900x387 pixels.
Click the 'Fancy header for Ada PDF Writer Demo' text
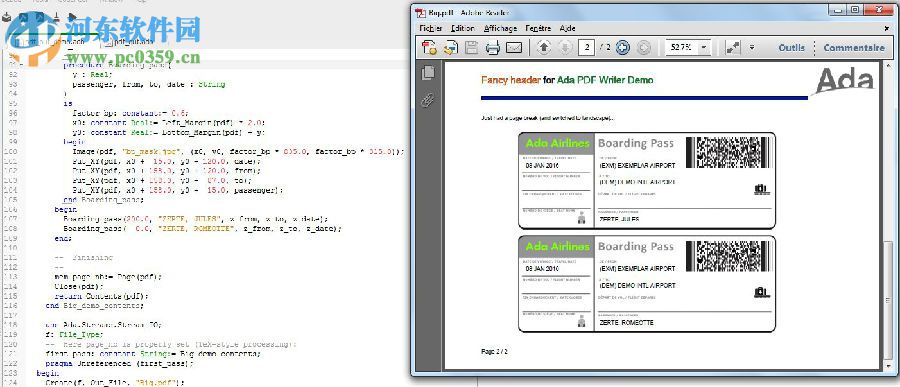tap(567, 80)
